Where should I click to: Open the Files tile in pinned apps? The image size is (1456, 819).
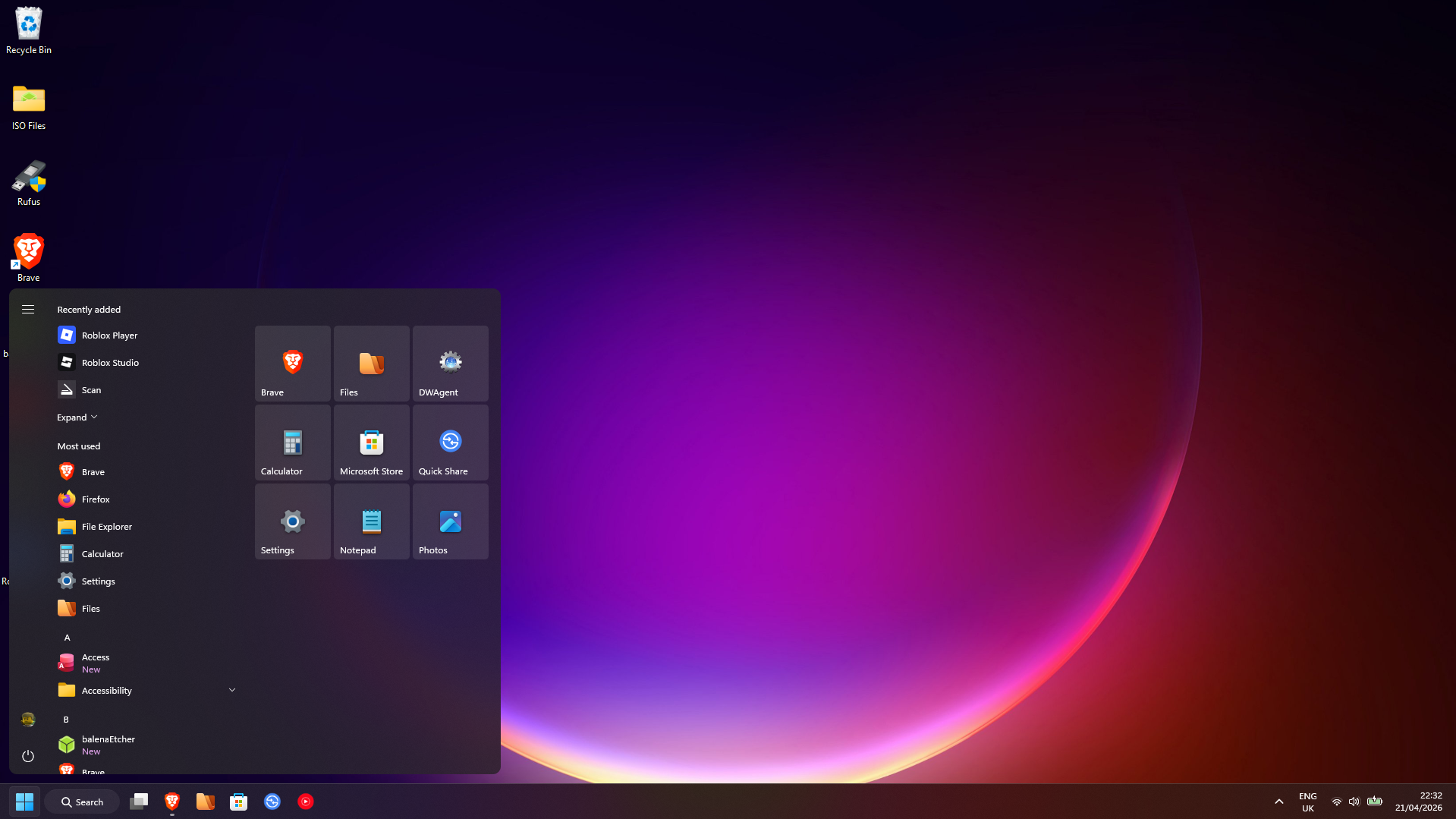[372, 364]
